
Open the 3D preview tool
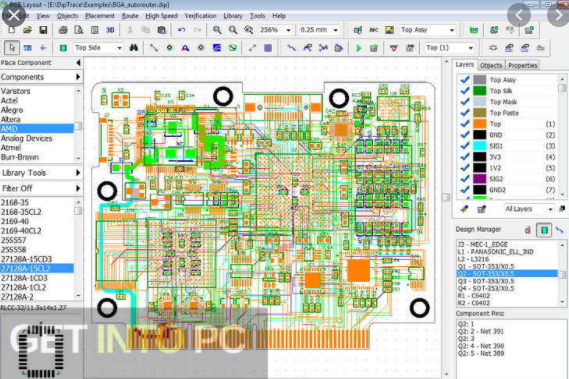coord(110,30)
